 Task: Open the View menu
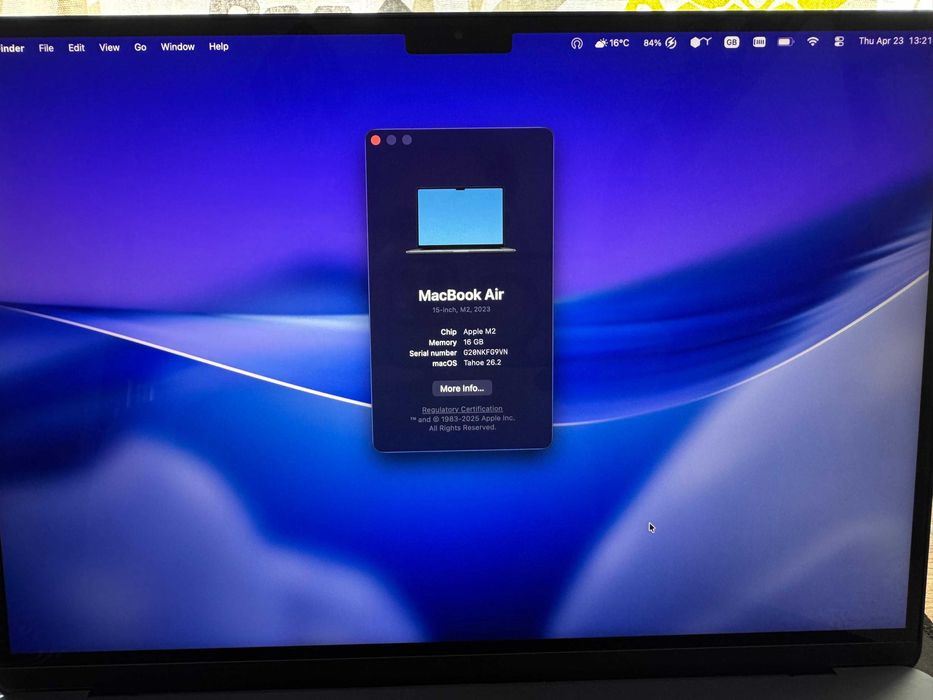pyautogui.click(x=109, y=48)
